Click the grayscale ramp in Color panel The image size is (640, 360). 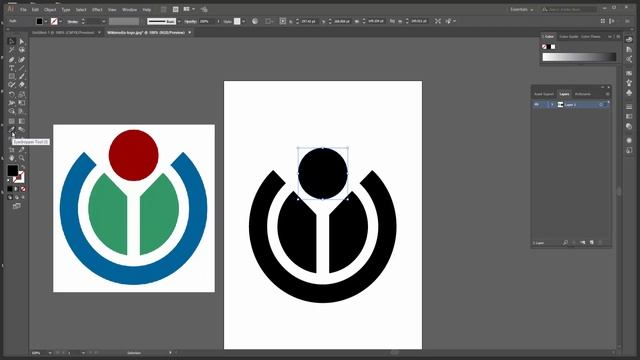coord(579,58)
